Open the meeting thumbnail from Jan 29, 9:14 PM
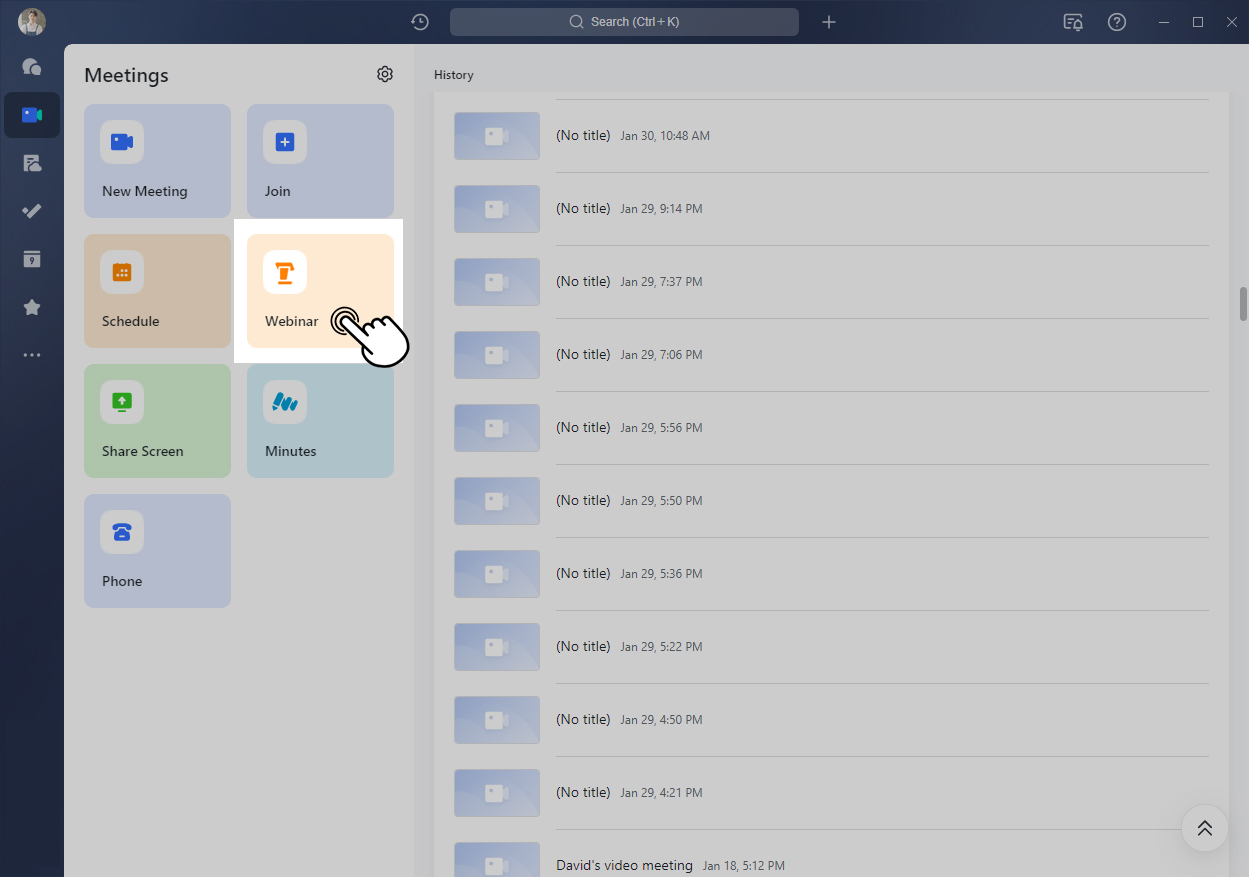The height and width of the screenshot is (877, 1249). 497,209
